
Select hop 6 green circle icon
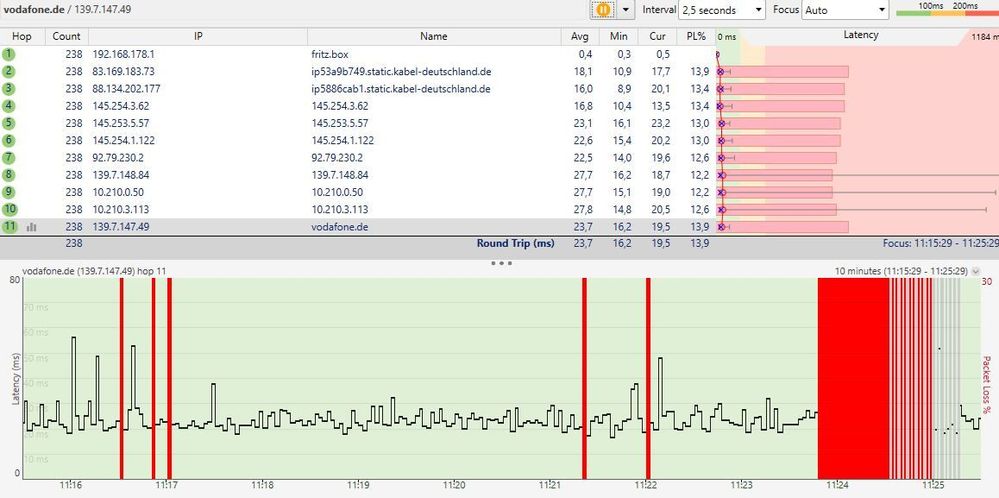coord(10,140)
